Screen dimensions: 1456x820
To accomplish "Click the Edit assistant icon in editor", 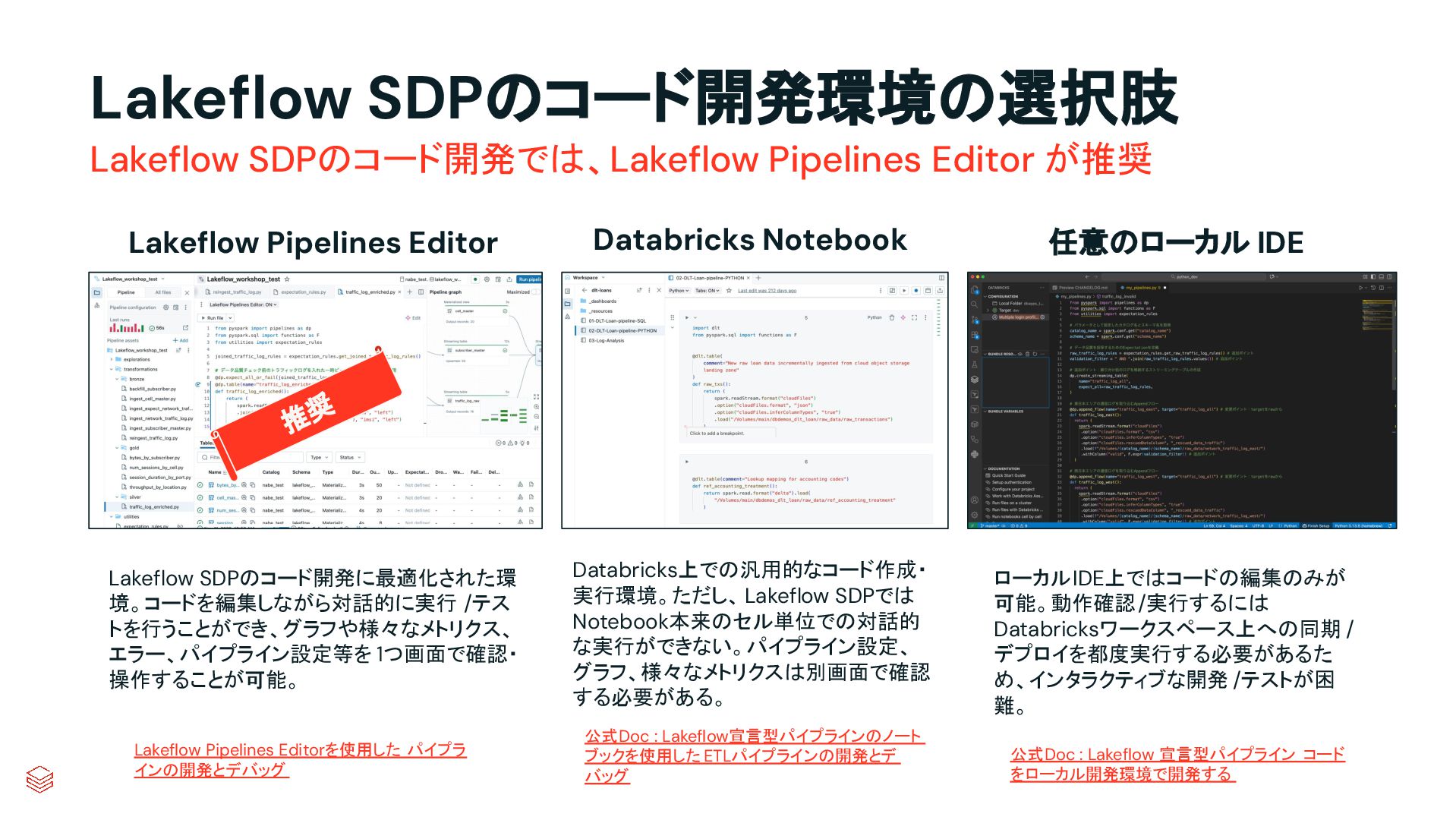I will 414,318.
